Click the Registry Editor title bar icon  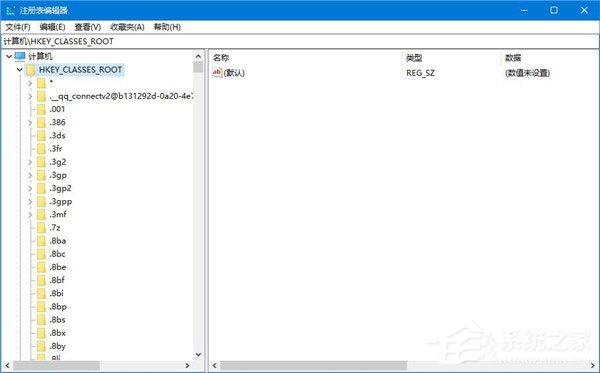click(x=10, y=10)
